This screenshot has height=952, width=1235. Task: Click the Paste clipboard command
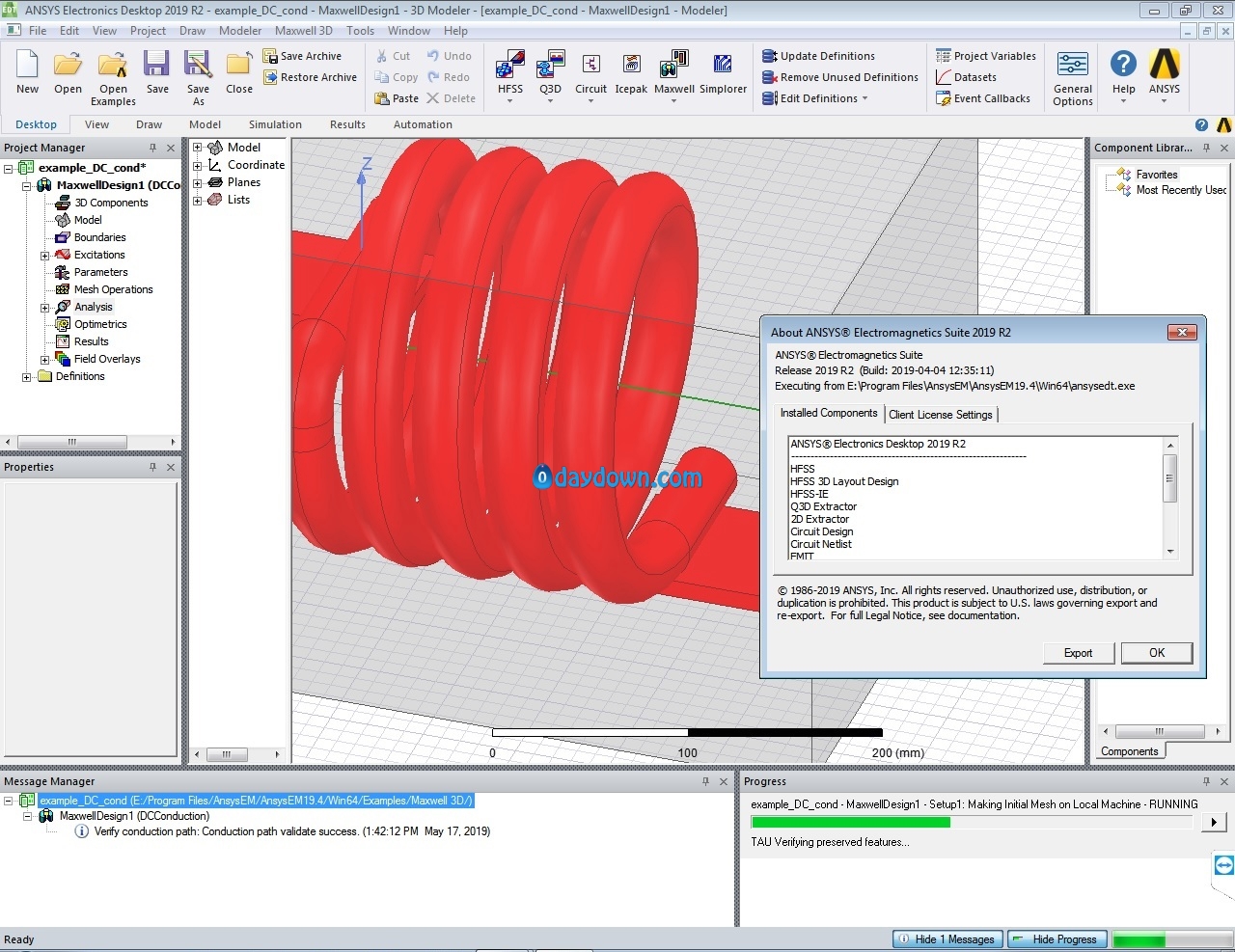click(397, 98)
